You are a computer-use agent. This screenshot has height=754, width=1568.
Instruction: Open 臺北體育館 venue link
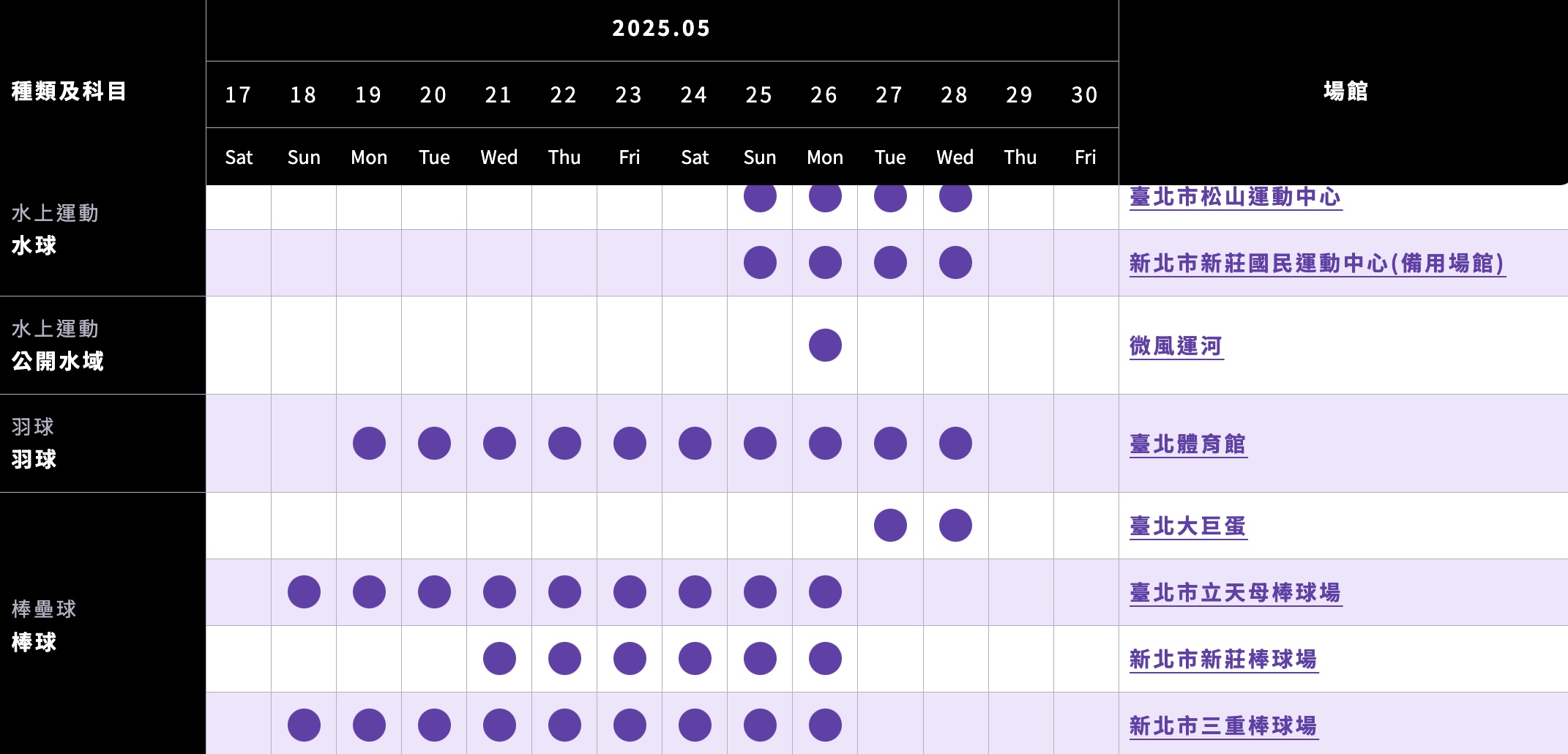click(1188, 444)
